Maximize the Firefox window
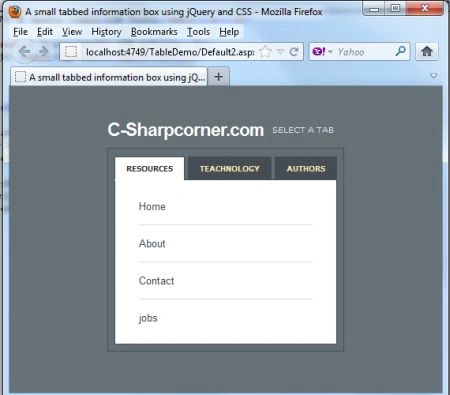 (x=395, y=8)
